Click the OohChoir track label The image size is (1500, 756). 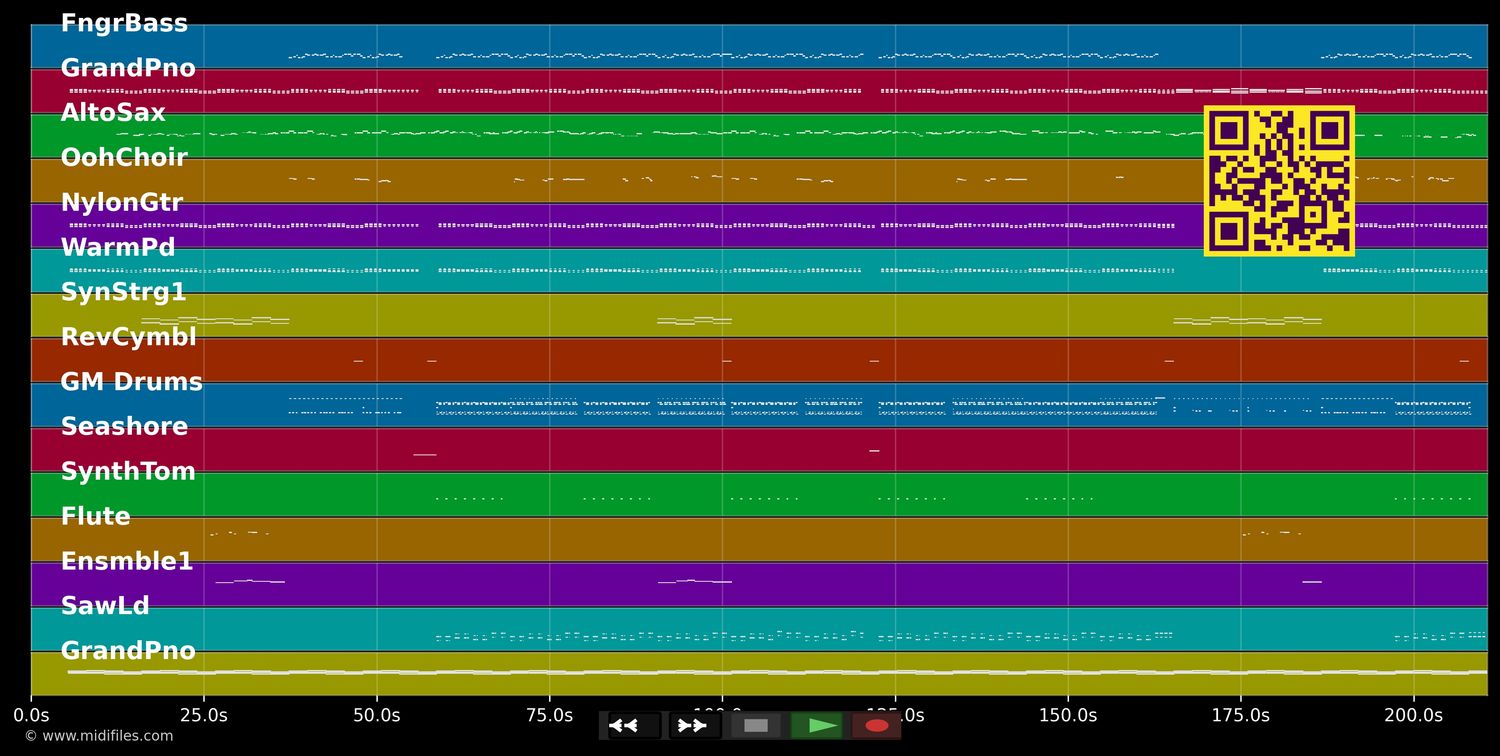(x=124, y=158)
